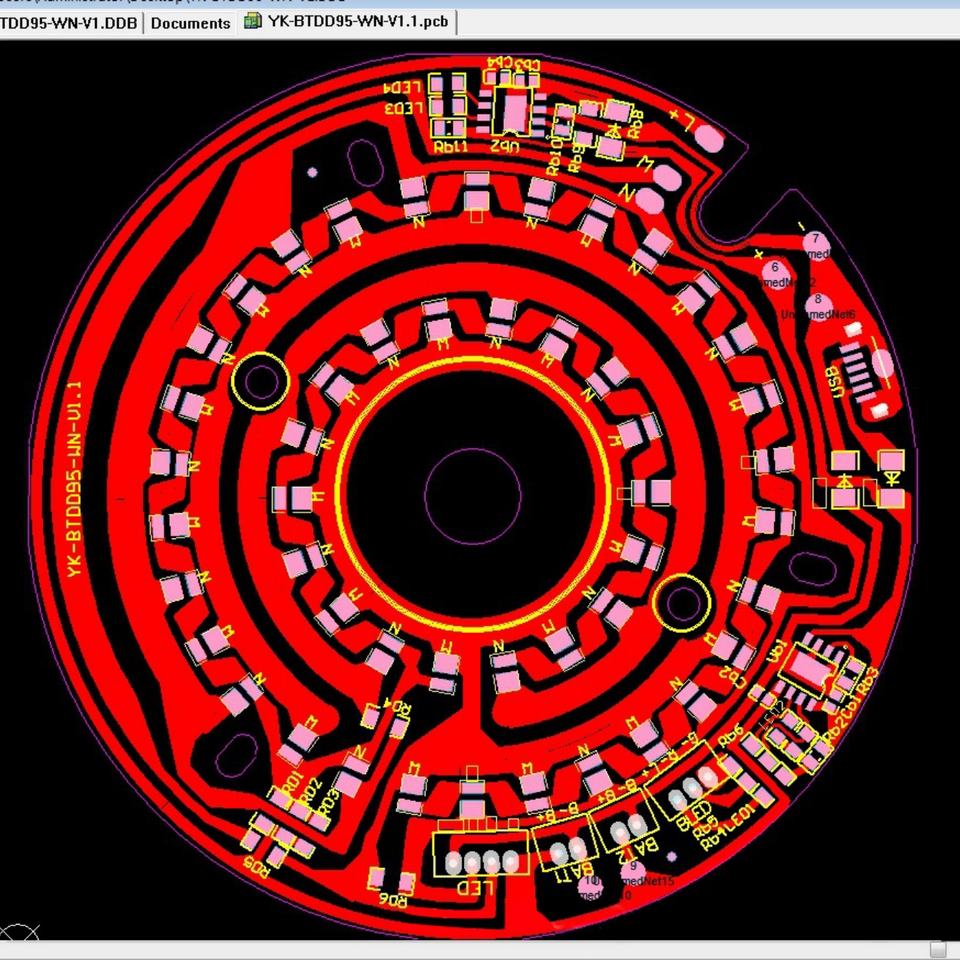The width and height of the screenshot is (960, 960).
Task: Click the upper-left yellow-ringed mounting hole
Action: pos(260,381)
